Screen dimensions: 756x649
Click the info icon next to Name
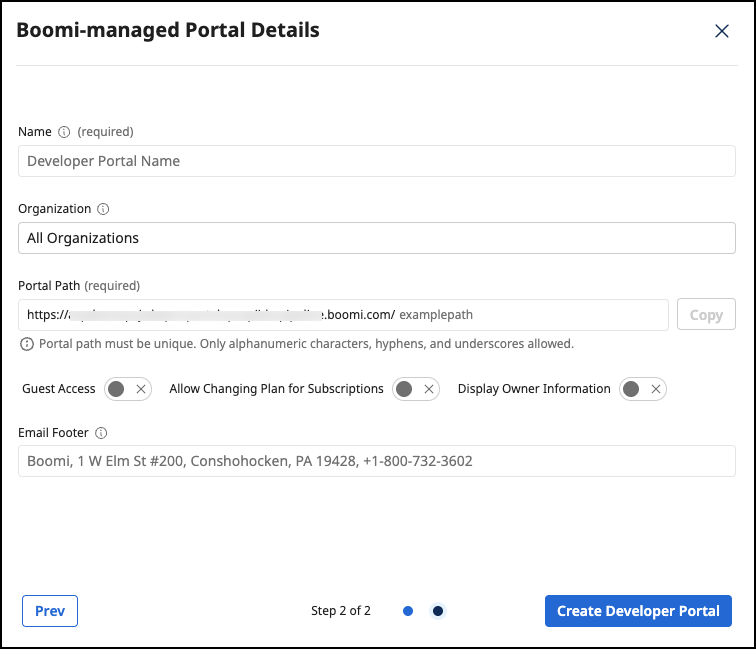[x=64, y=132]
